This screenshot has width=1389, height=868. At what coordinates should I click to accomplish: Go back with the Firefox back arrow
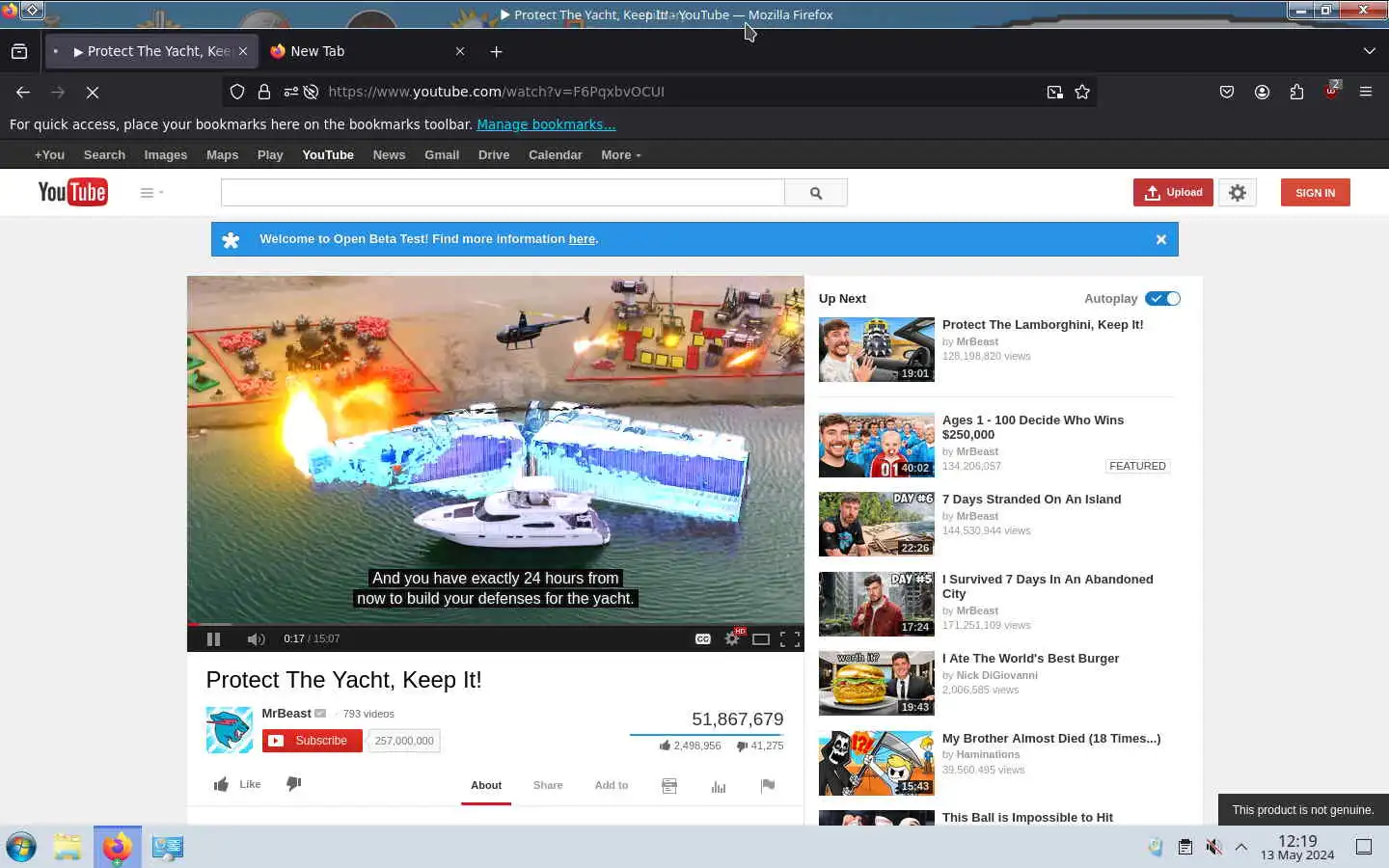[x=23, y=92]
